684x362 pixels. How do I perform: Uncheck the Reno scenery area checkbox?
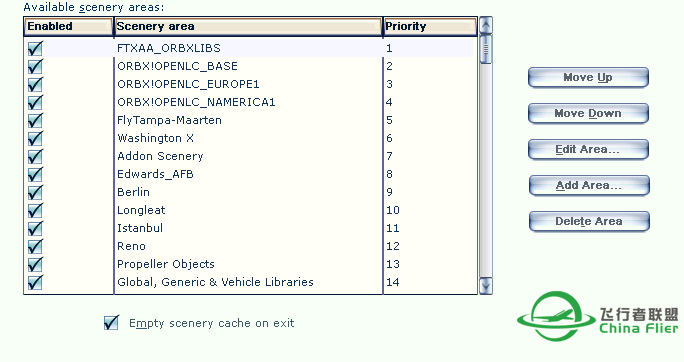pos(35,246)
